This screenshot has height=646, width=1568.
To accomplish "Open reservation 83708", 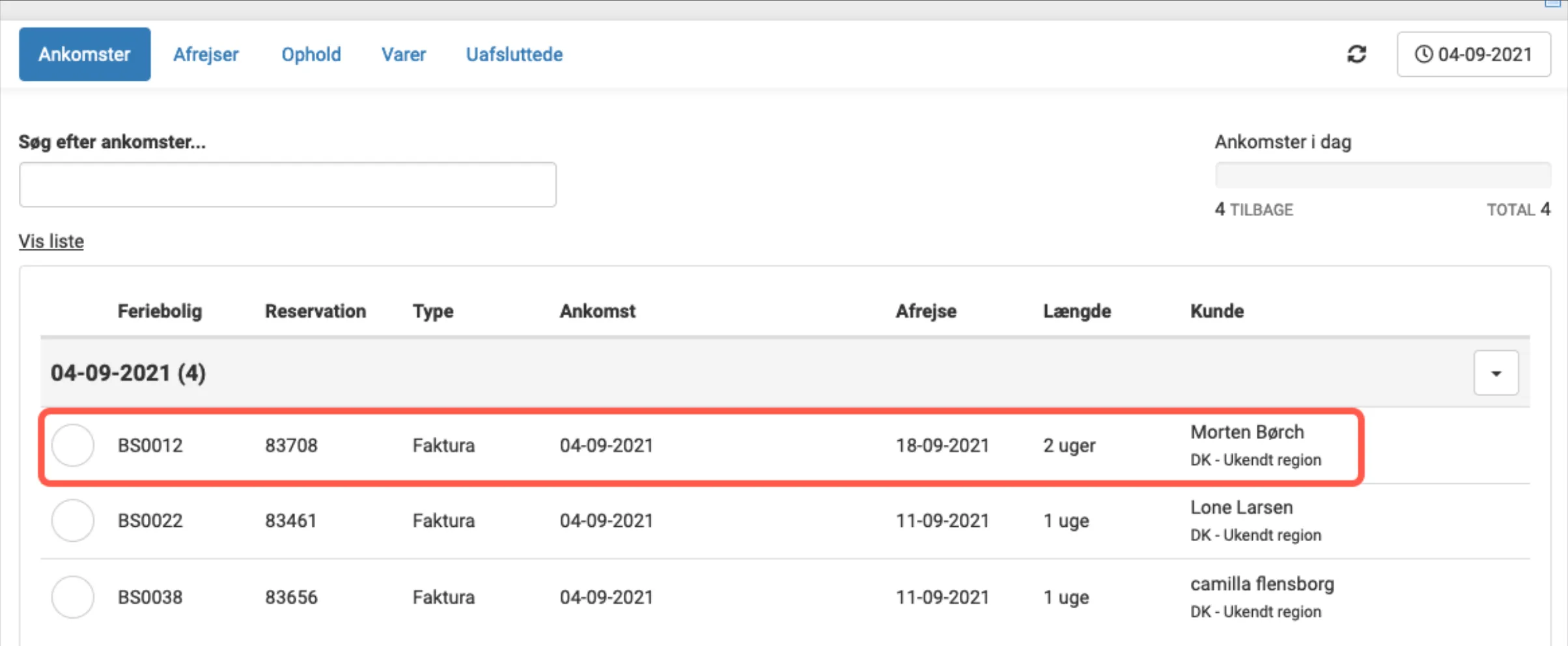I will pos(291,445).
